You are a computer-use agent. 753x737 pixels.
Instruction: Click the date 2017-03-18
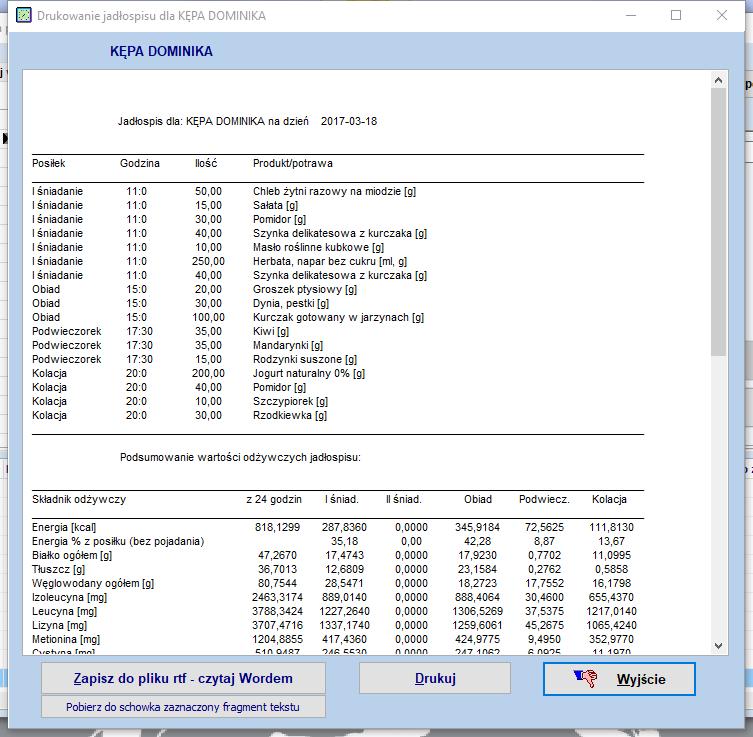click(x=349, y=121)
